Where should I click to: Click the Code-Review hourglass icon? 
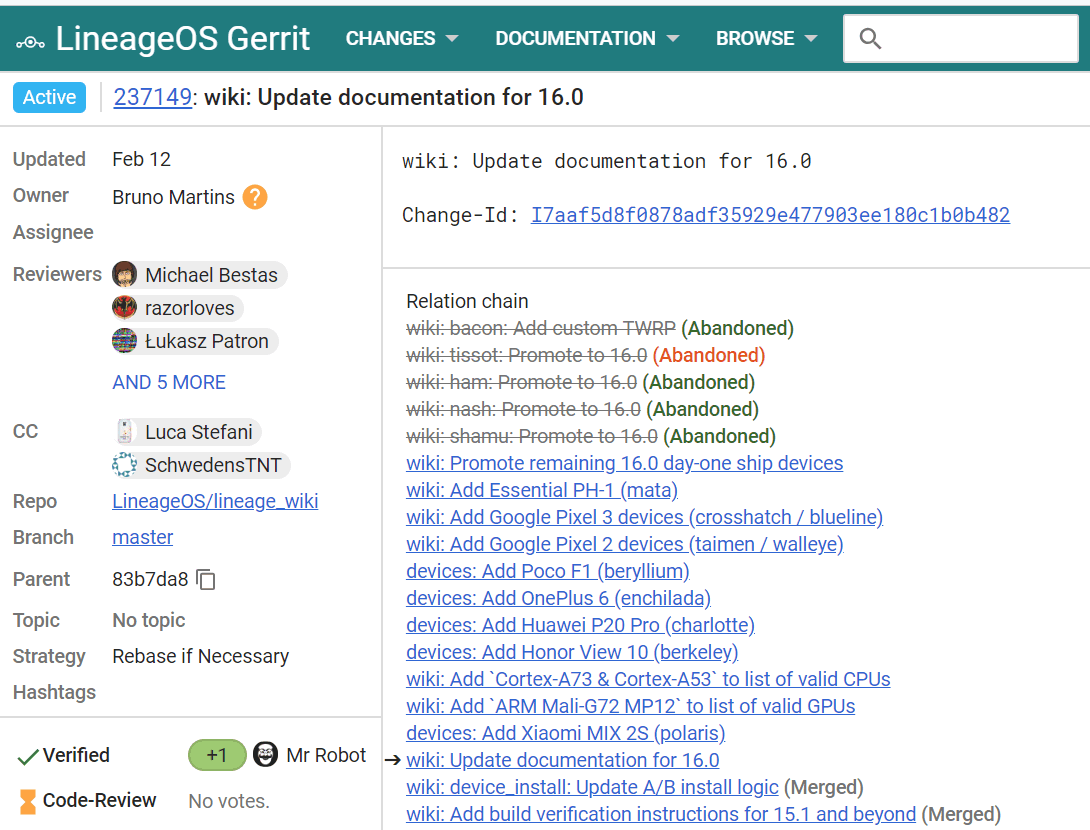coord(27,801)
